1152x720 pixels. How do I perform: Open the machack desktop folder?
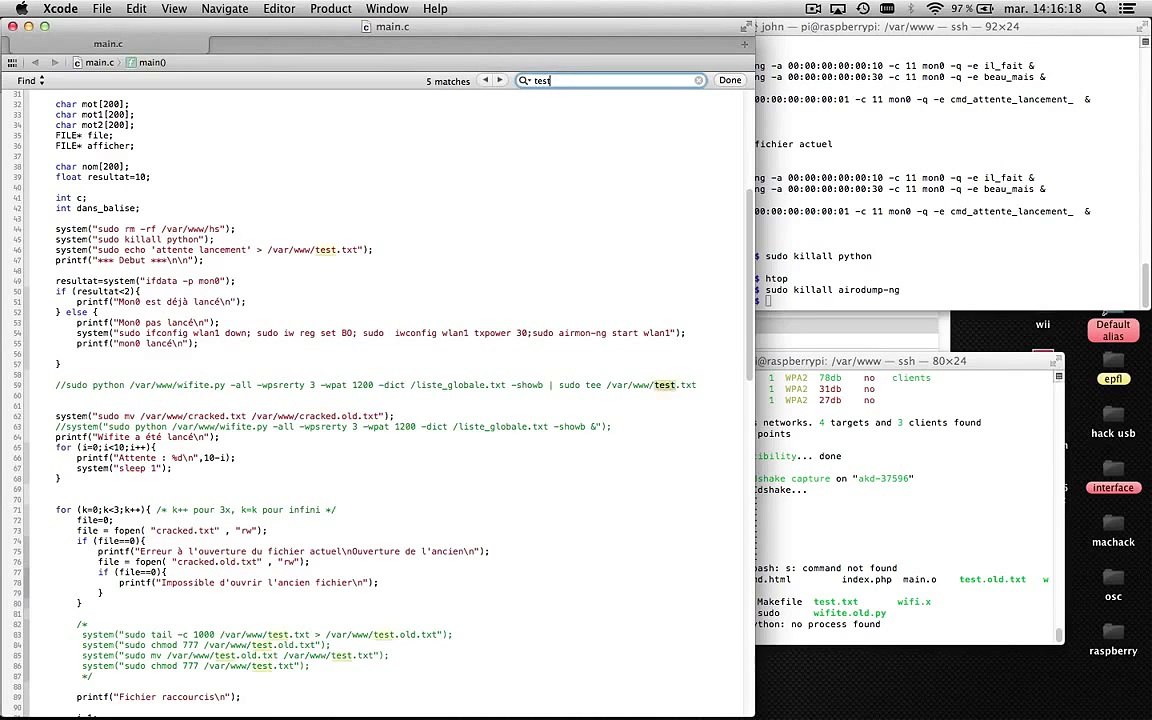coord(1113,530)
